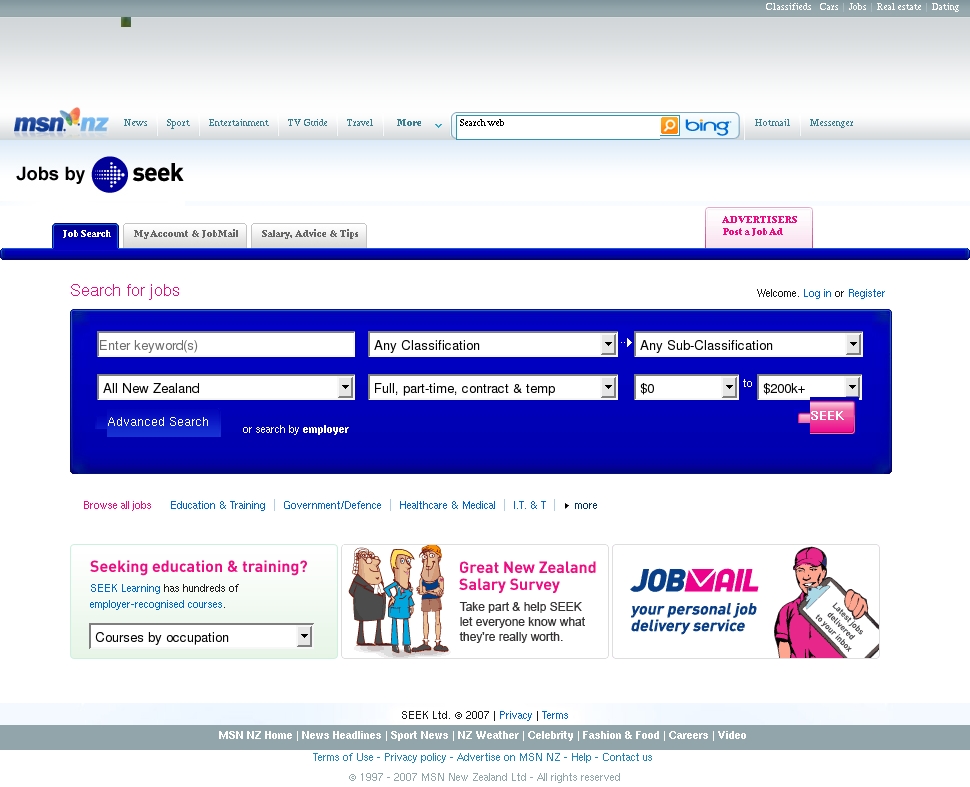
Task: Click Jobs in top bar
Action: point(857,7)
